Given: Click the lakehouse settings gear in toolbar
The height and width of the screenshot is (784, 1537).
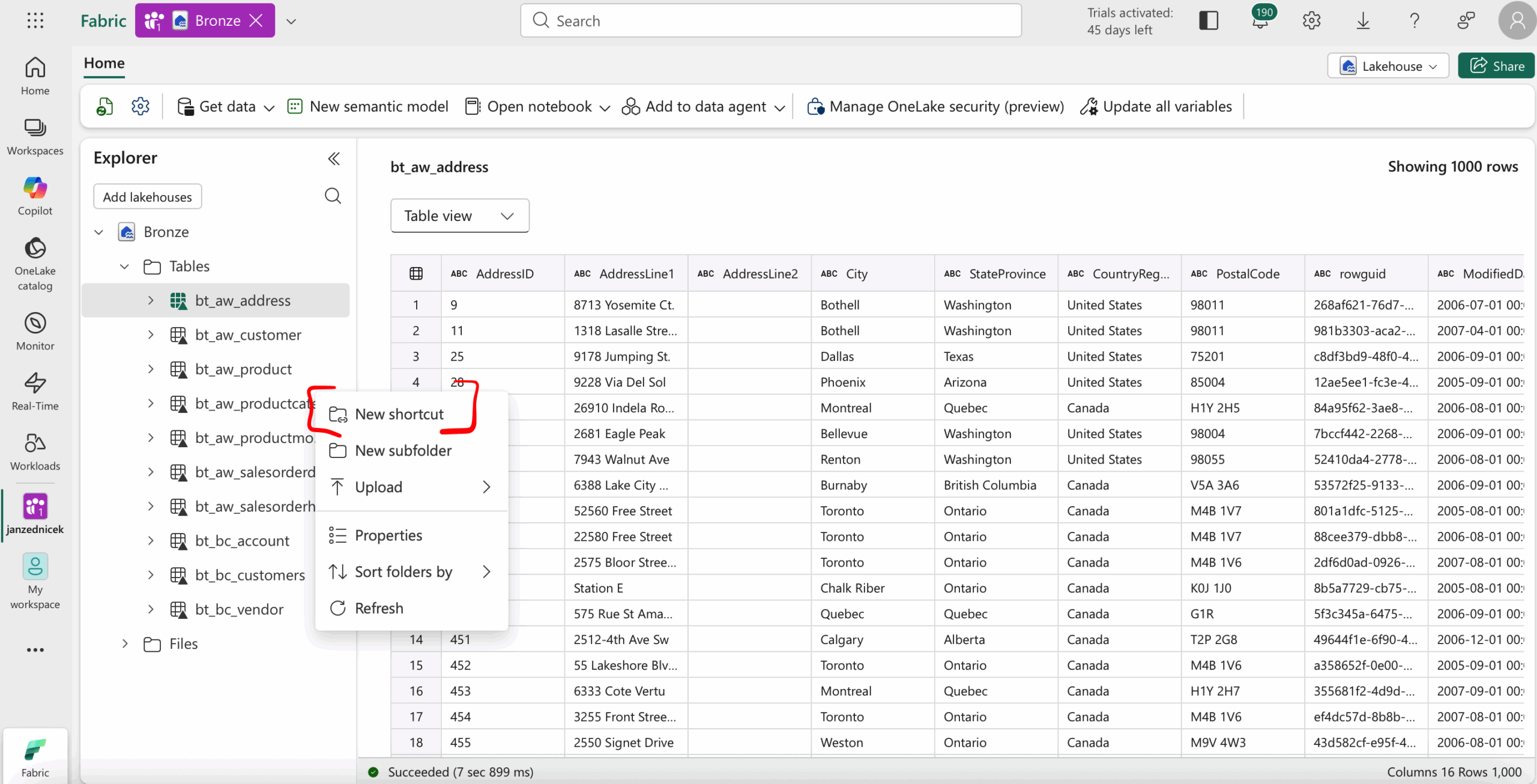Looking at the screenshot, I should tap(140, 106).
